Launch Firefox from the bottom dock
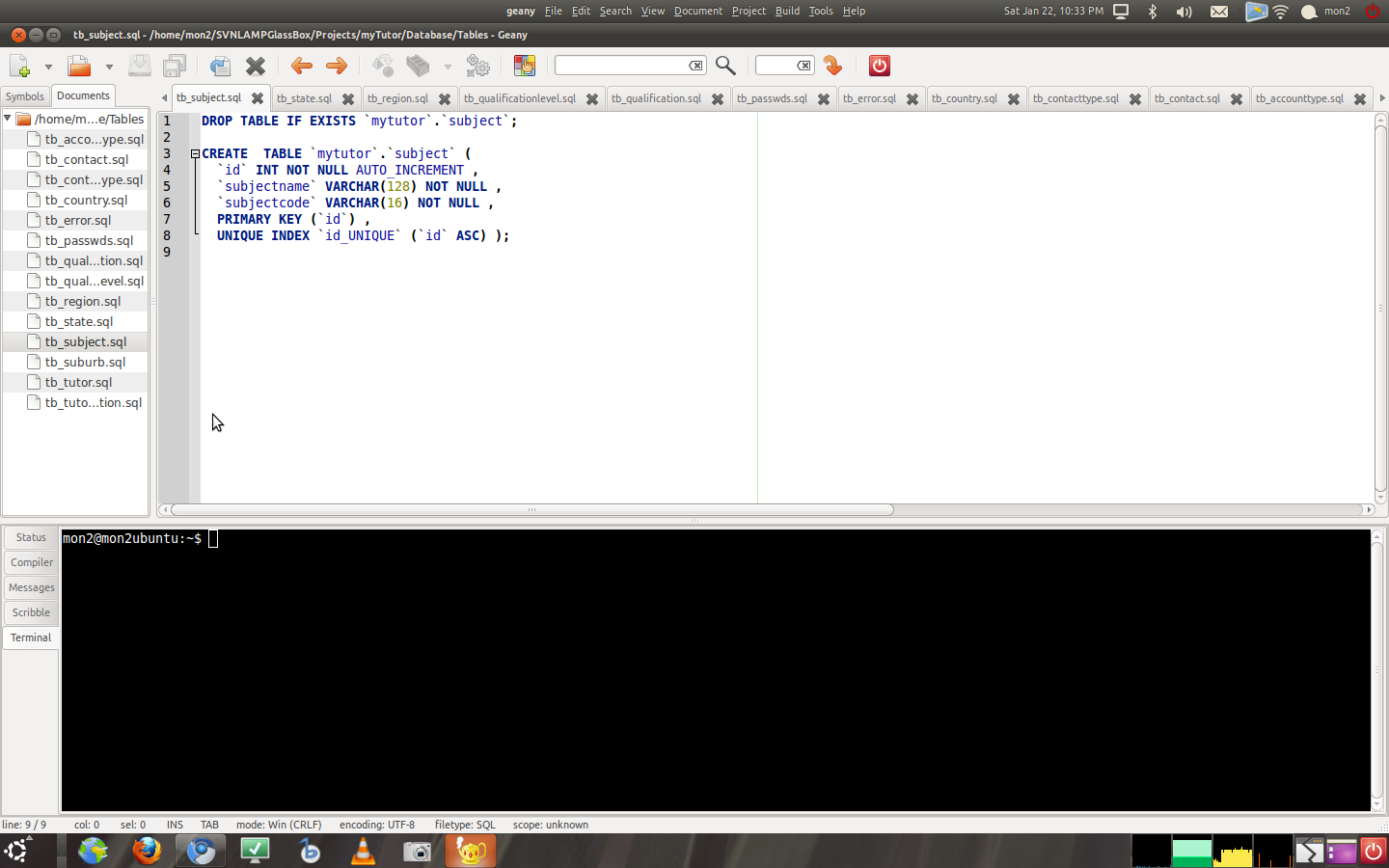Screen dimensions: 1389x868 coord(147,852)
